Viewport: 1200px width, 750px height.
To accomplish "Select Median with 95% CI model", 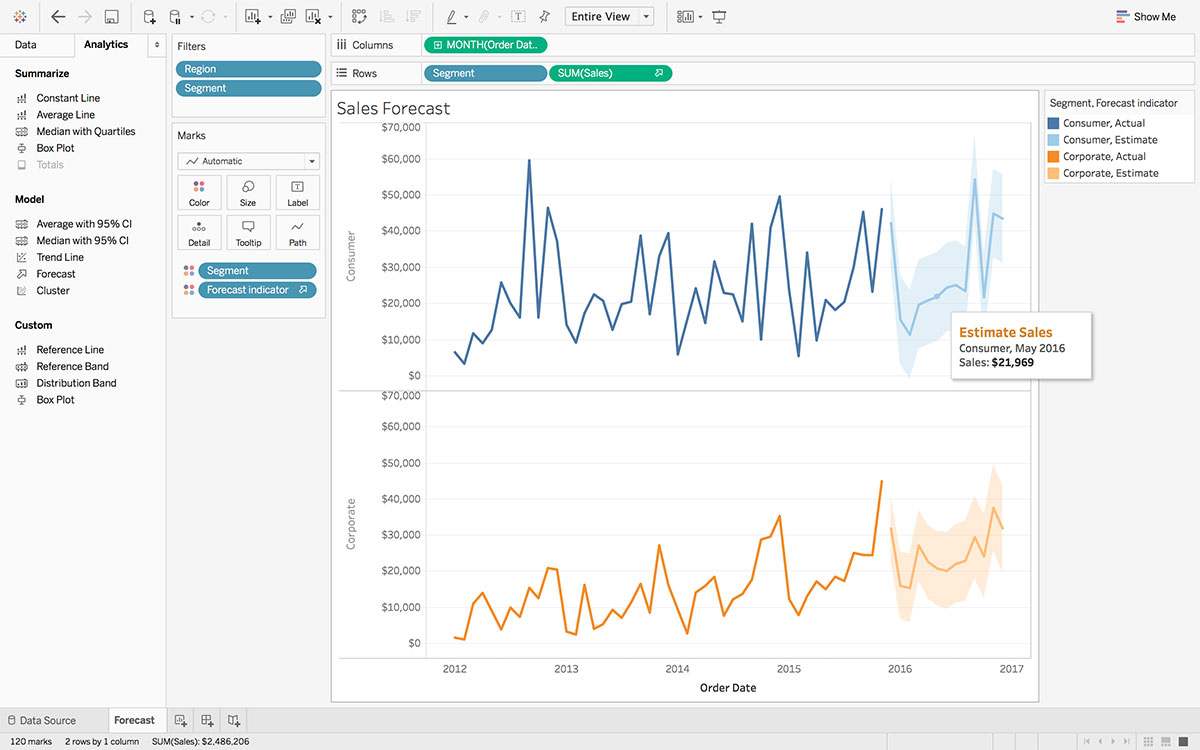I will pyautogui.click(x=82, y=240).
